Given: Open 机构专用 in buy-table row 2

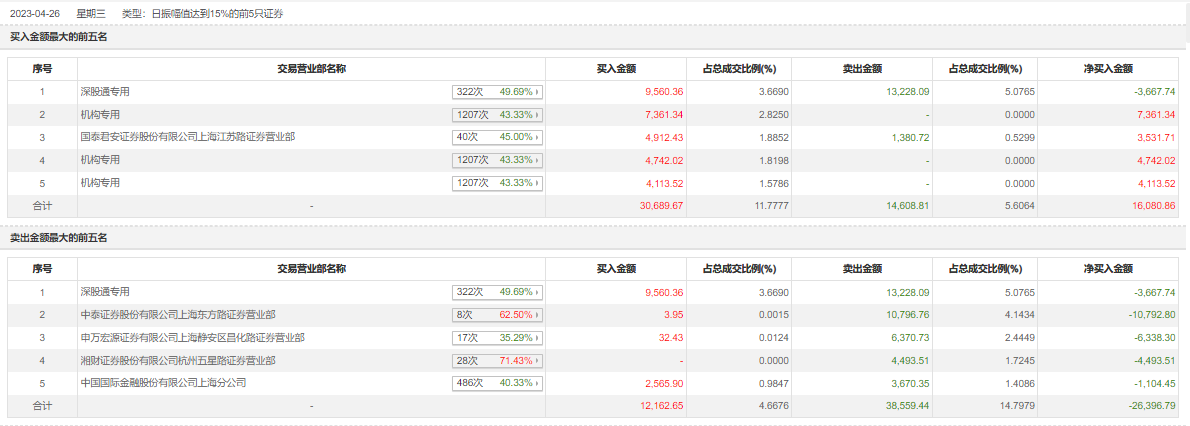Looking at the screenshot, I should [x=100, y=114].
